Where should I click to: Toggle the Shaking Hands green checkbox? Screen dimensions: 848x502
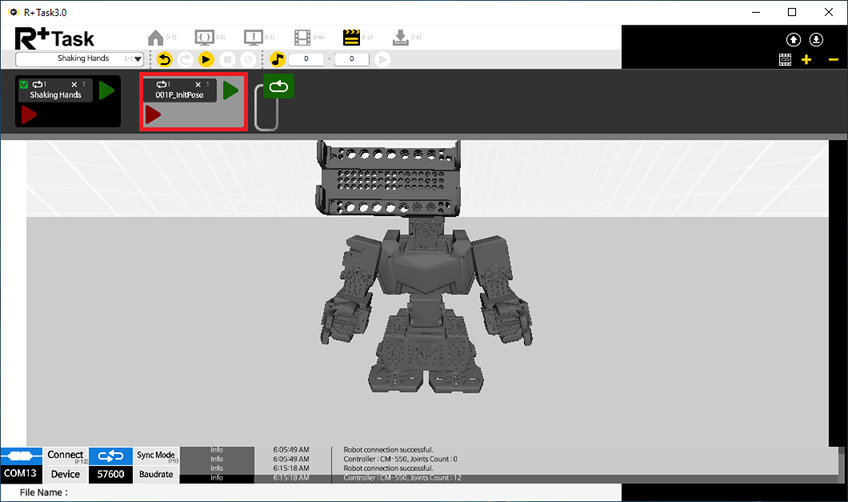point(25,85)
